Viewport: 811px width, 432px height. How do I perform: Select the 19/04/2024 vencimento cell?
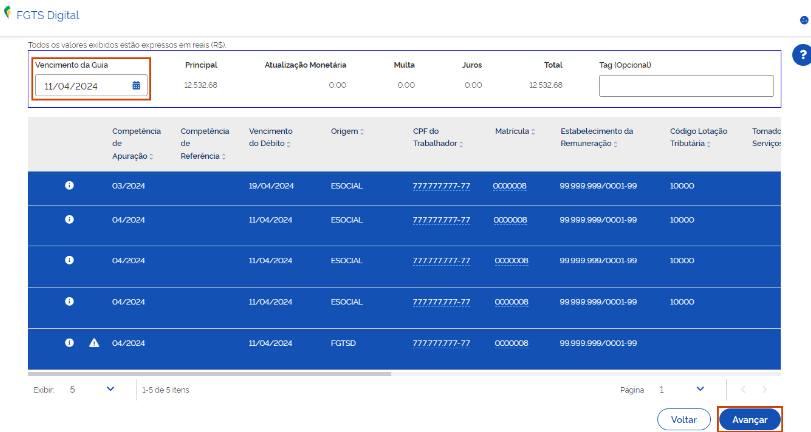[x=271, y=186]
